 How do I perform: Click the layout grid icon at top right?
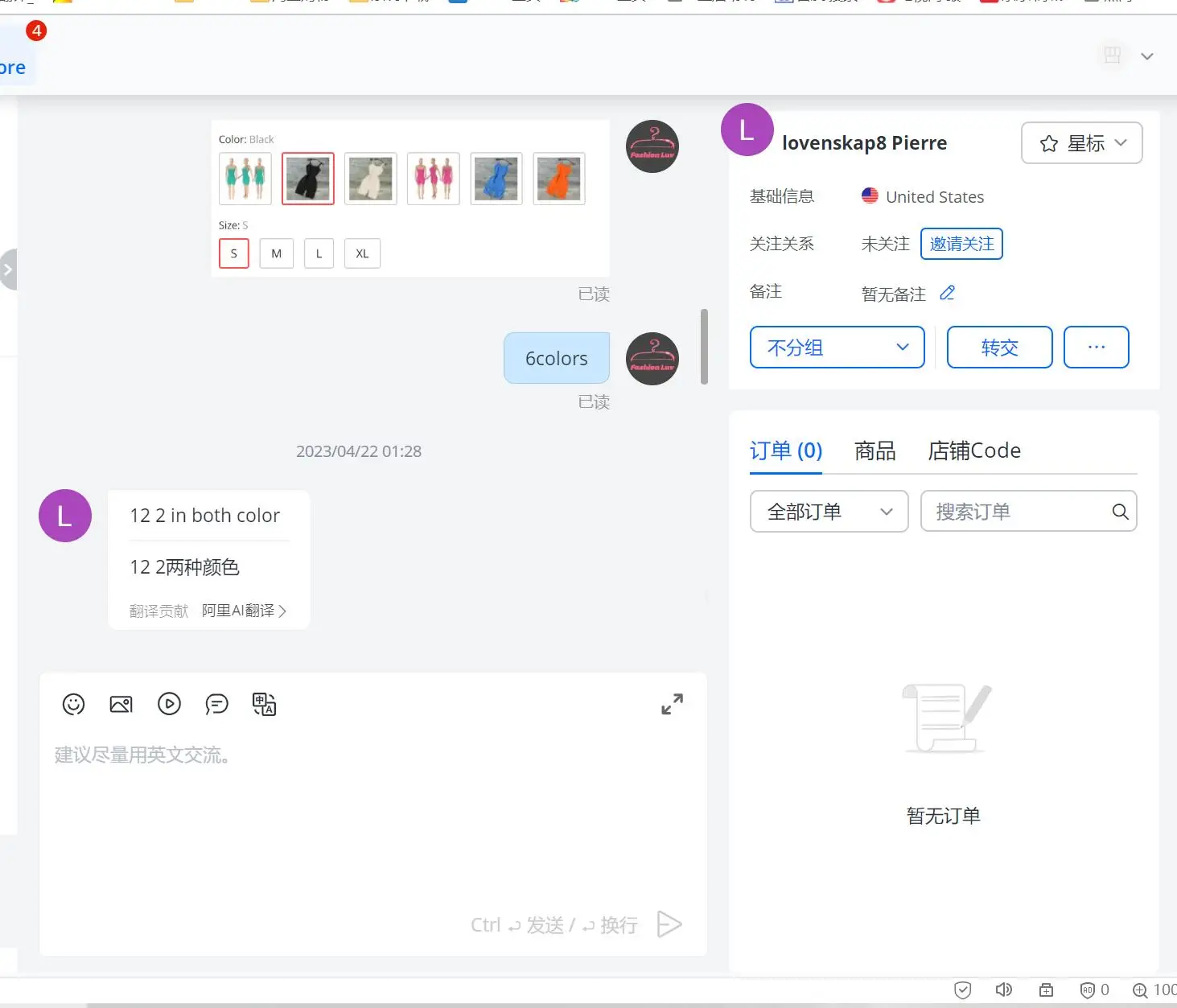[1113, 56]
